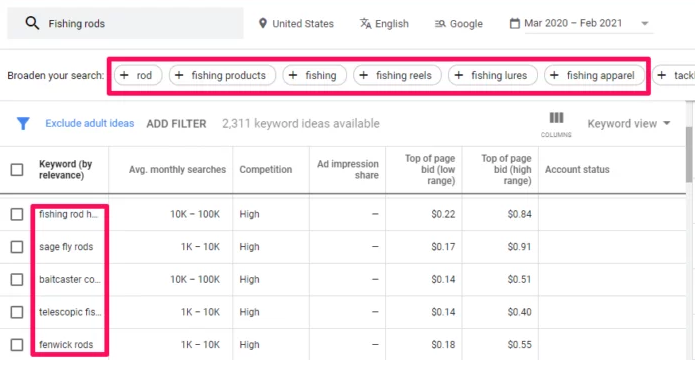Click the 'telescopic fis...' keyword
The width and height of the screenshot is (695, 373).
pos(70,312)
